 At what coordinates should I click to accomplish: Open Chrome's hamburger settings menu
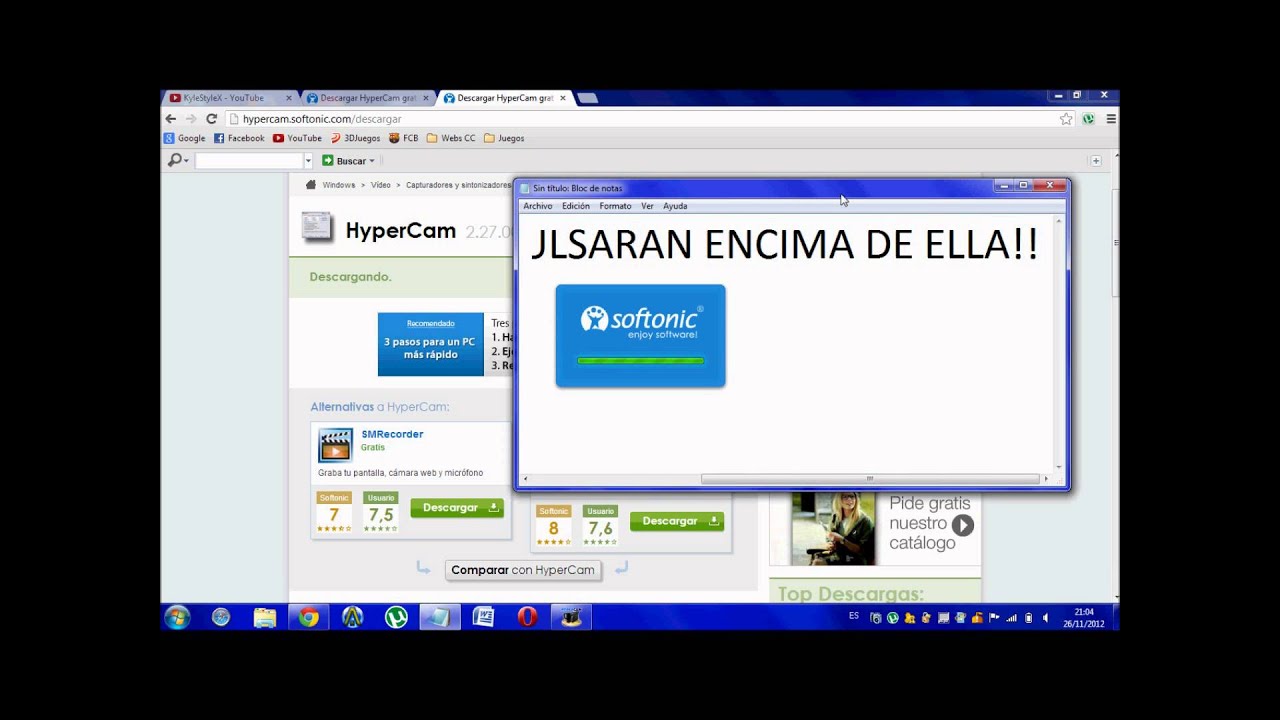[1110, 118]
